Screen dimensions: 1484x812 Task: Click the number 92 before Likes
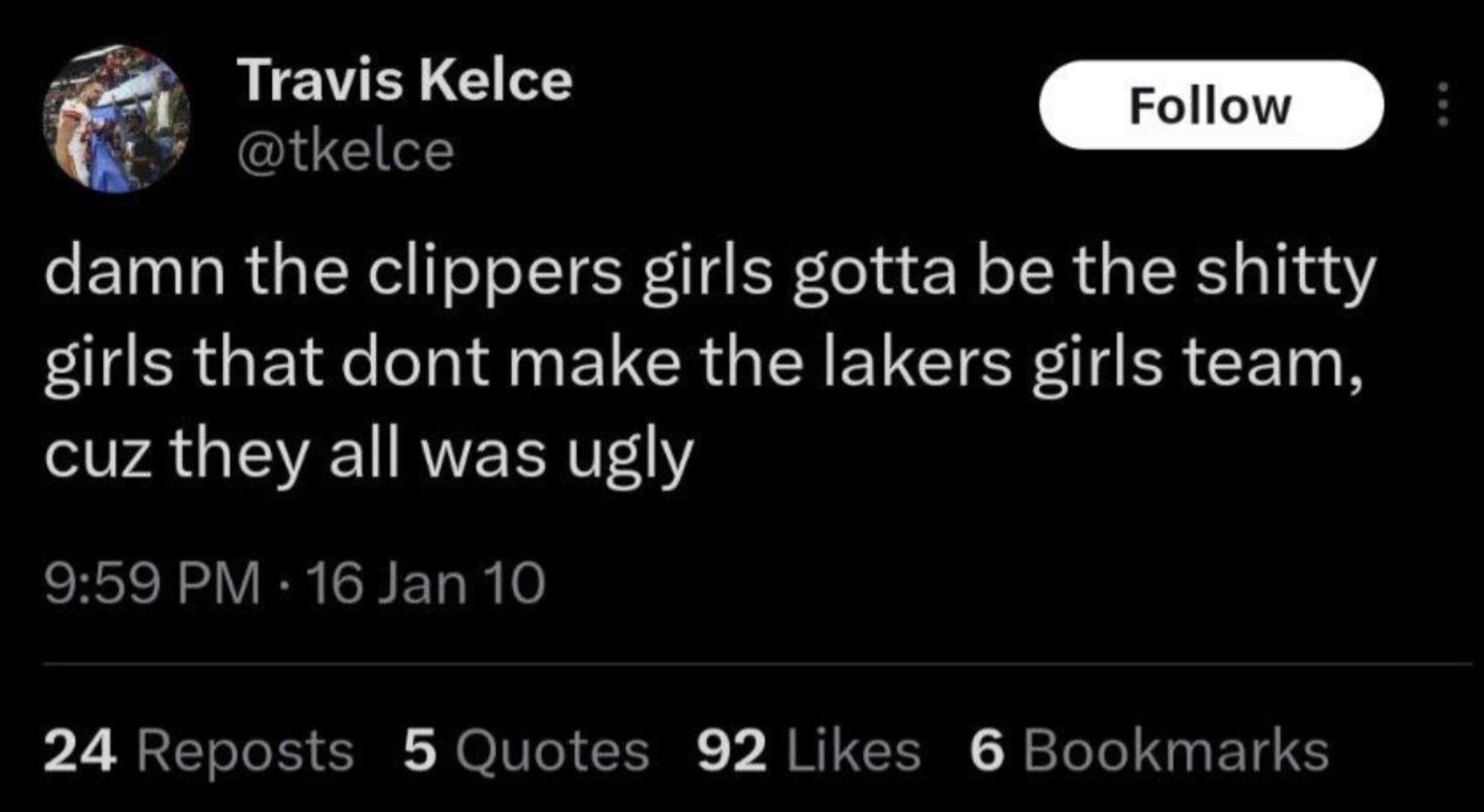tap(732, 751)
